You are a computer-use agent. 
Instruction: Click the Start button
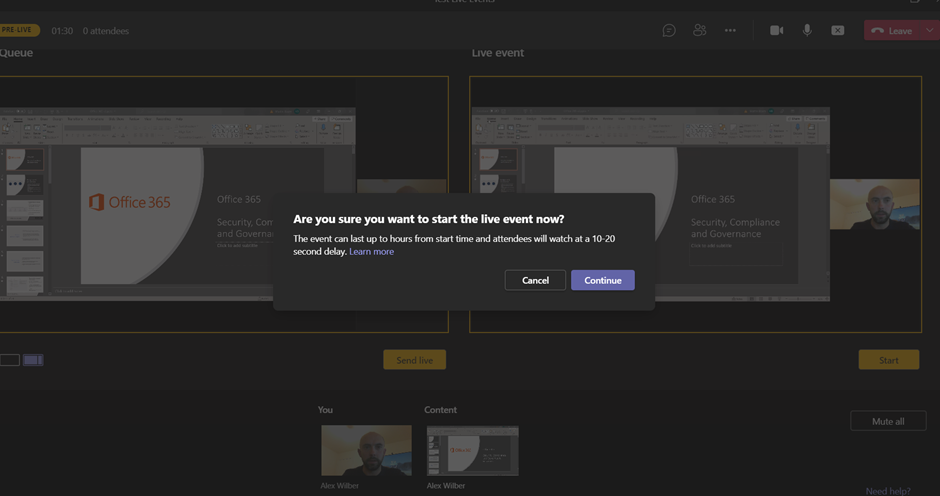[888, 360]
